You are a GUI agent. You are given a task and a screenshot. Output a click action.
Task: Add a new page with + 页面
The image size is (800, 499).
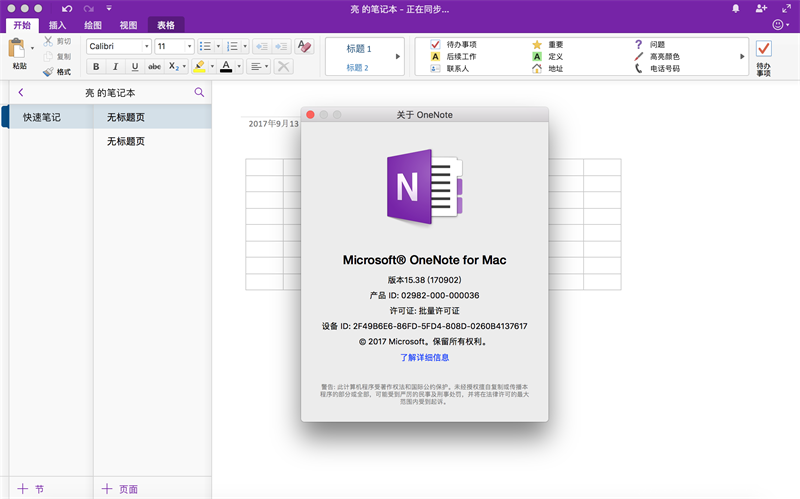point(119,489)
